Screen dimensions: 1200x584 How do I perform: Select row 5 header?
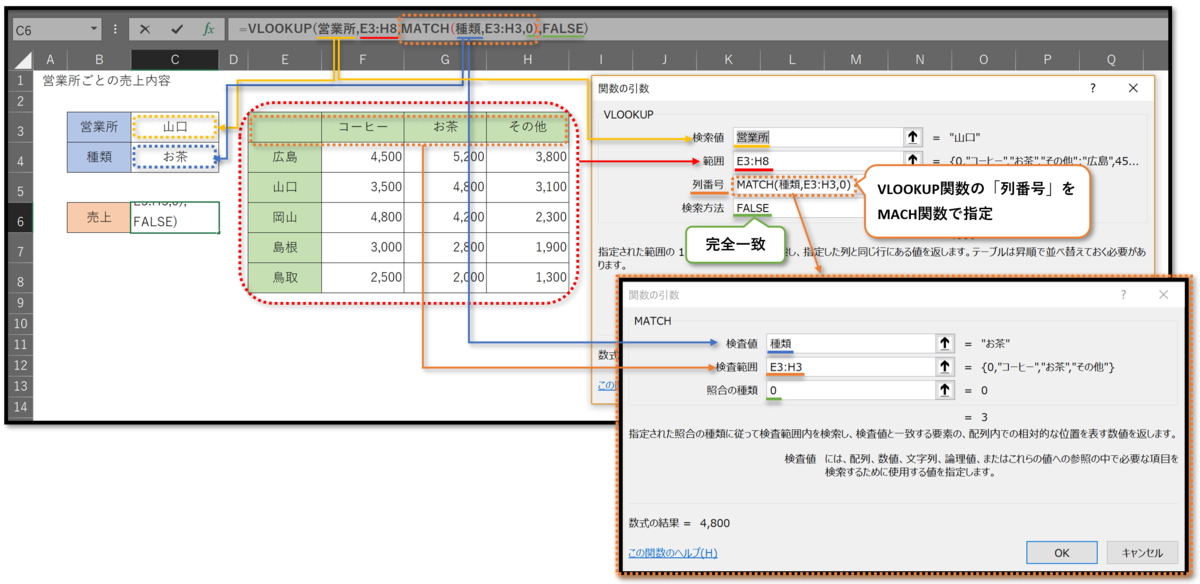(x=22, y=189)
